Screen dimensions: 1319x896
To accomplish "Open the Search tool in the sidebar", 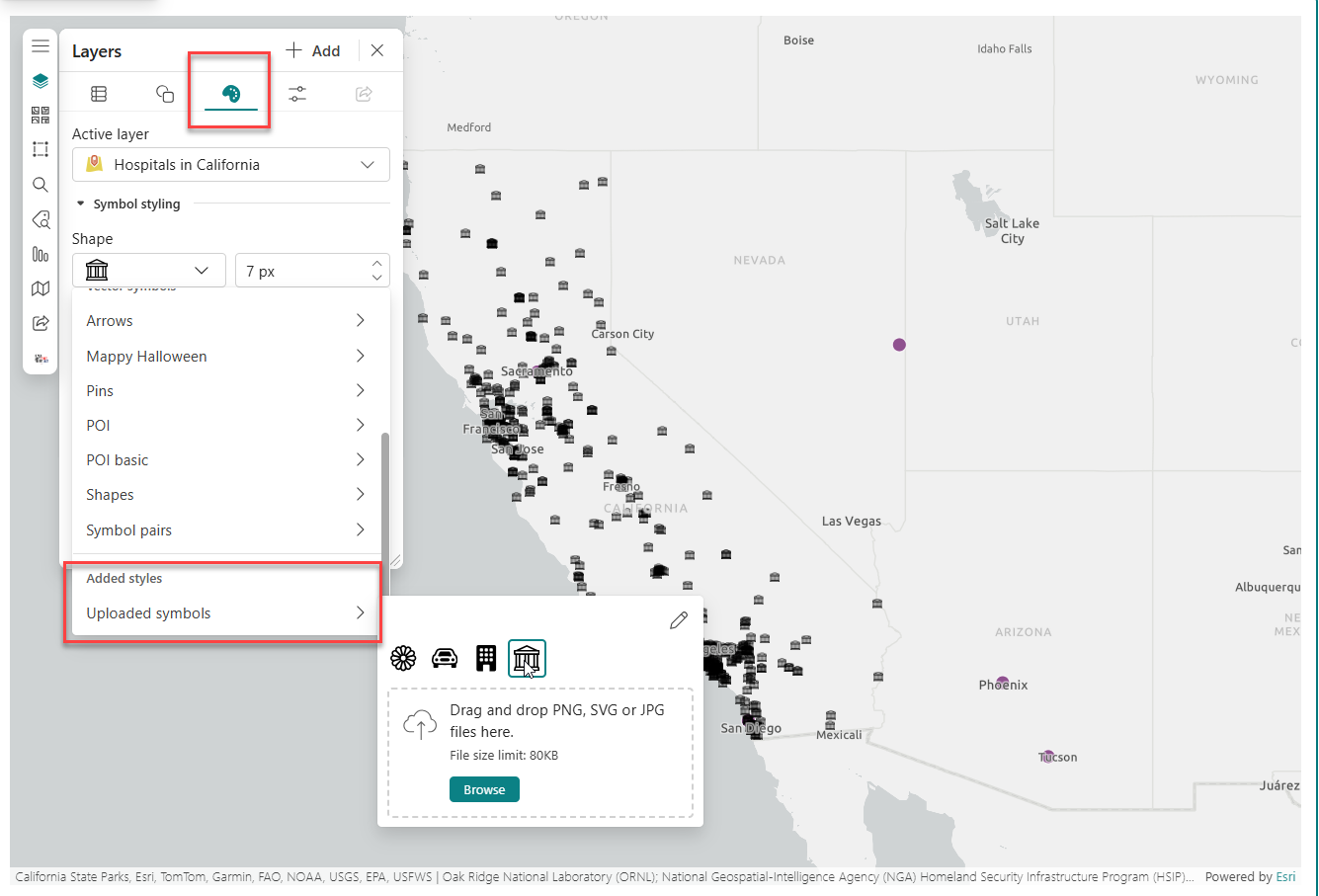I will point(41,184).
